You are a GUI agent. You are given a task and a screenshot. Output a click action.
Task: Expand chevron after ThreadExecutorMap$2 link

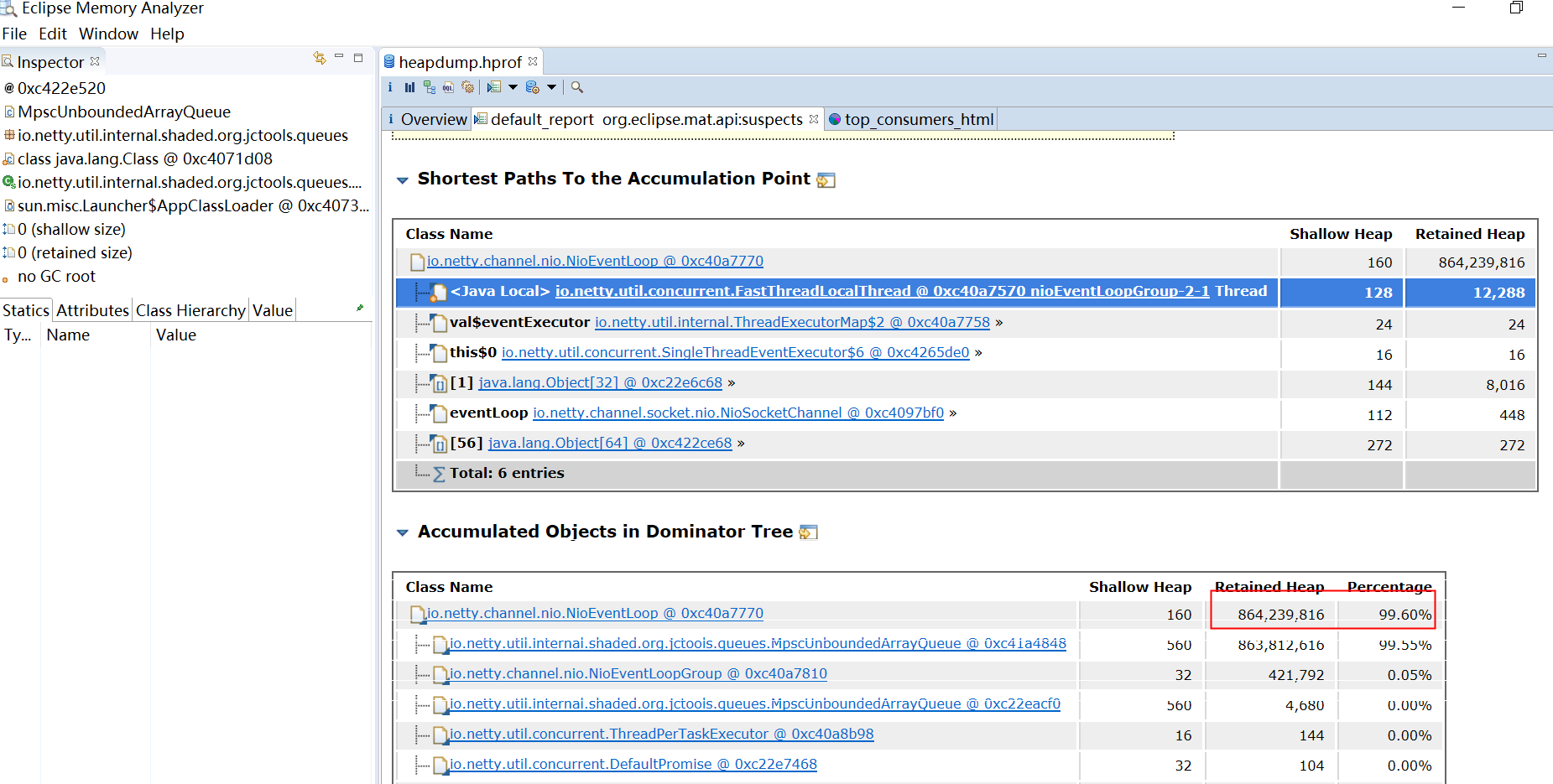[x=999, y=323]
